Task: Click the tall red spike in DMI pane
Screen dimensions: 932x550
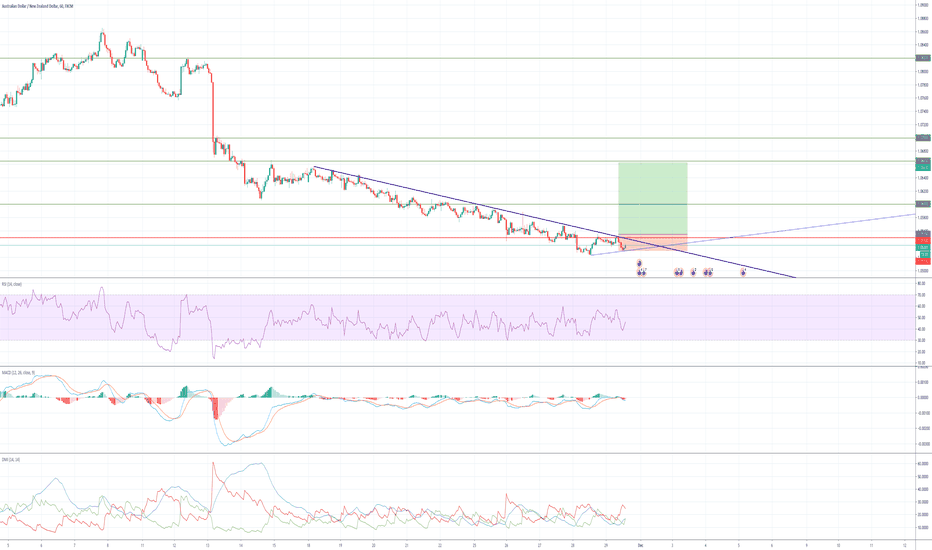Action: [x=212, y=467]
